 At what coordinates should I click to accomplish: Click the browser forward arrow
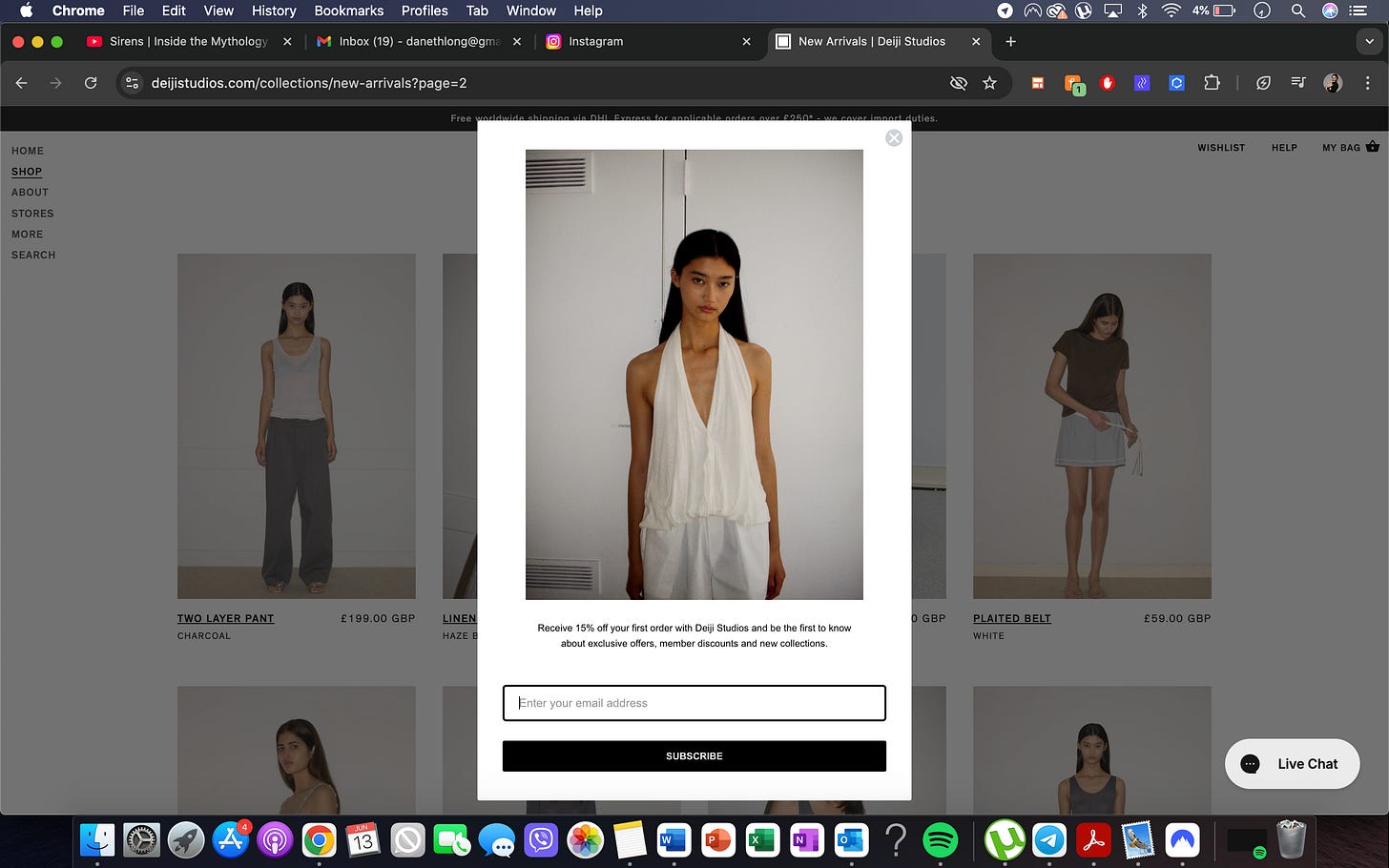[x=55, y=83]
